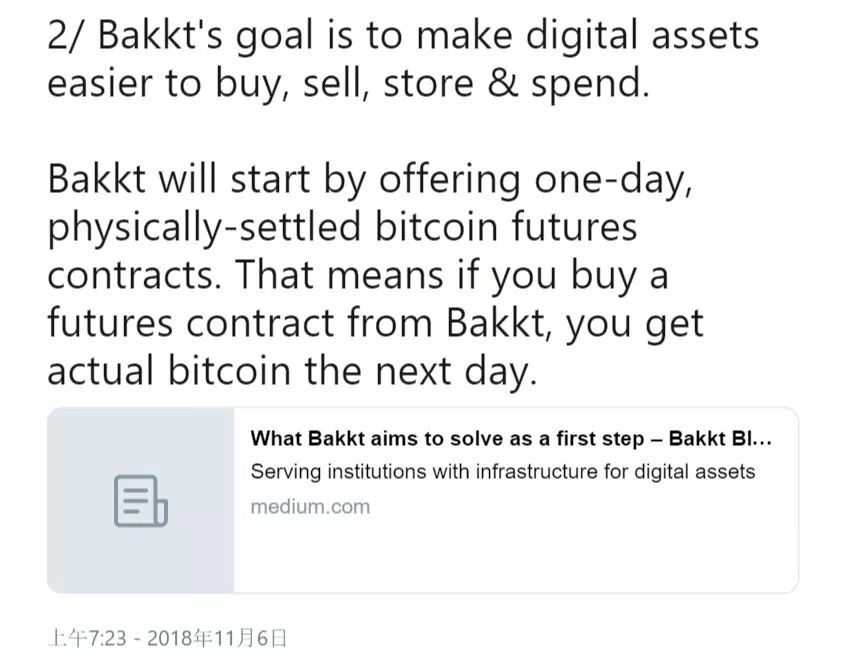Screen dimensions: 855x660
Task: Click empty white area inside the link card
Action: click(515, 556)
